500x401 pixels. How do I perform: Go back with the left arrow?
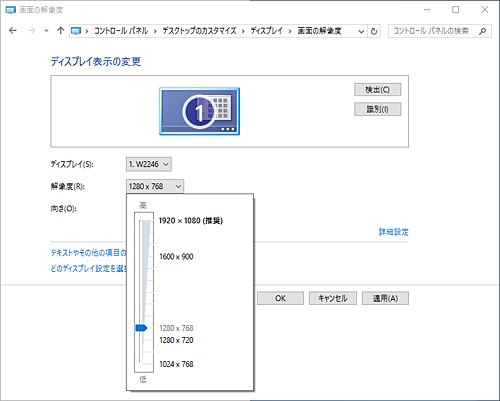[13, 31]
